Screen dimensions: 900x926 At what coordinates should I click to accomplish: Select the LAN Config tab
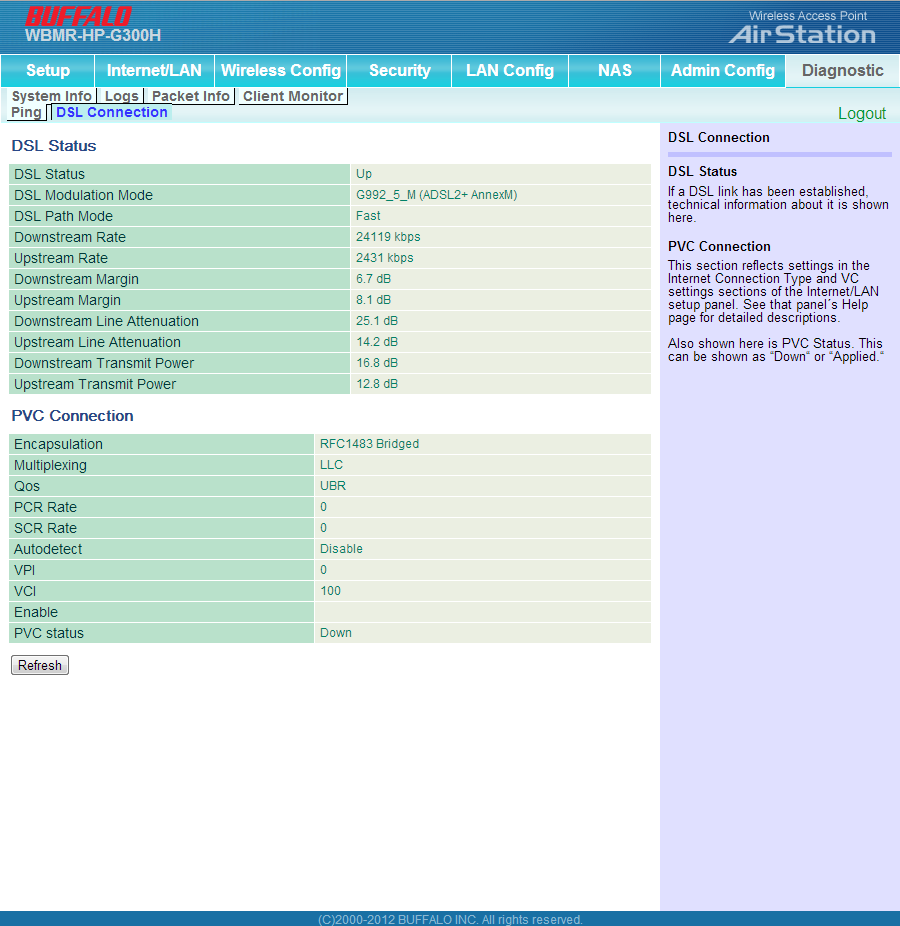pos(509,71)
